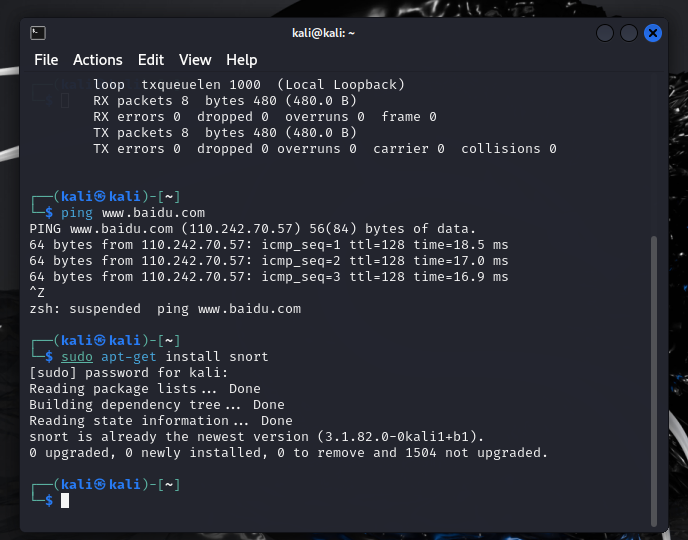Minimize the kali terminal window
The width and height of the screenshot is (688, 540).
605,33
